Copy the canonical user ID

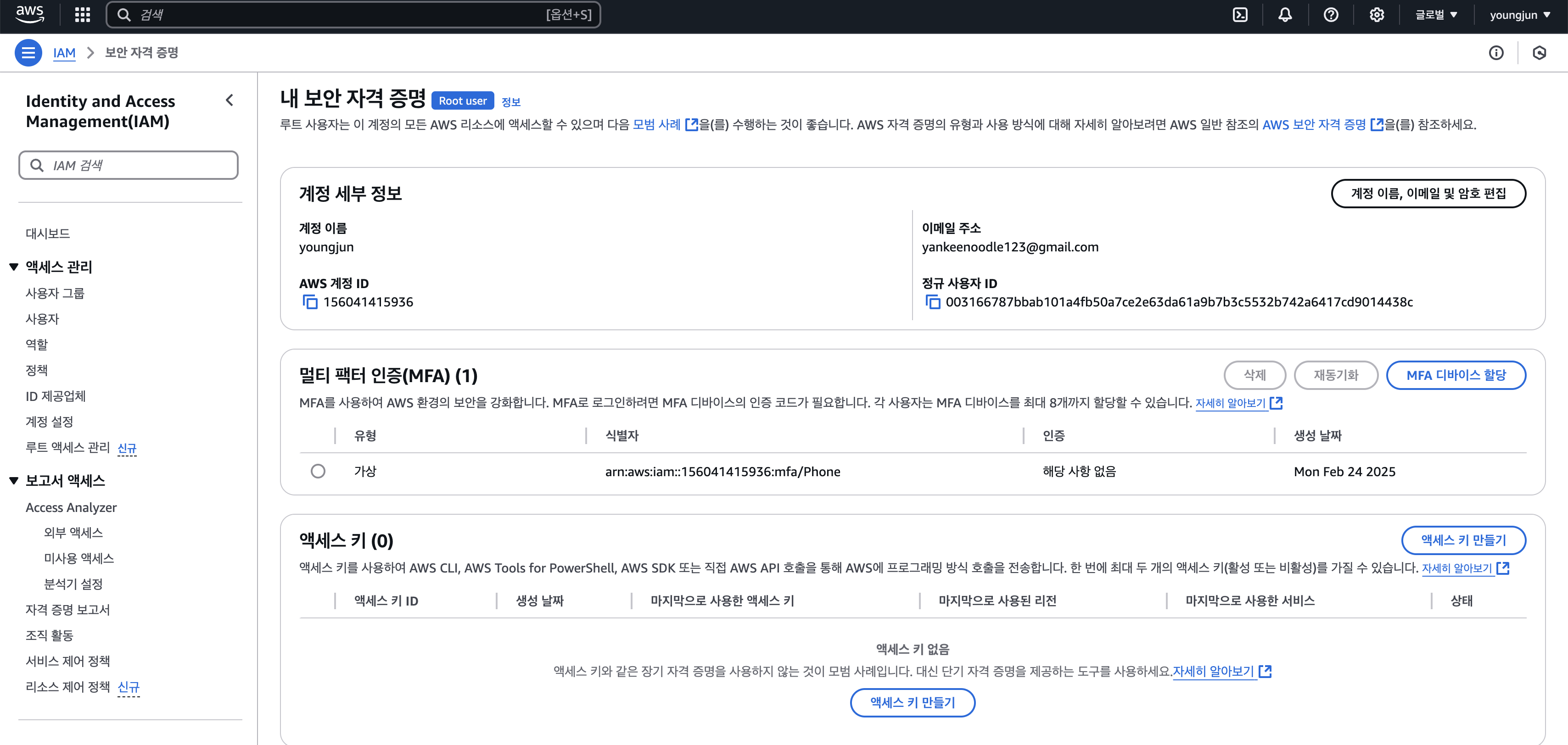point(933,302)
